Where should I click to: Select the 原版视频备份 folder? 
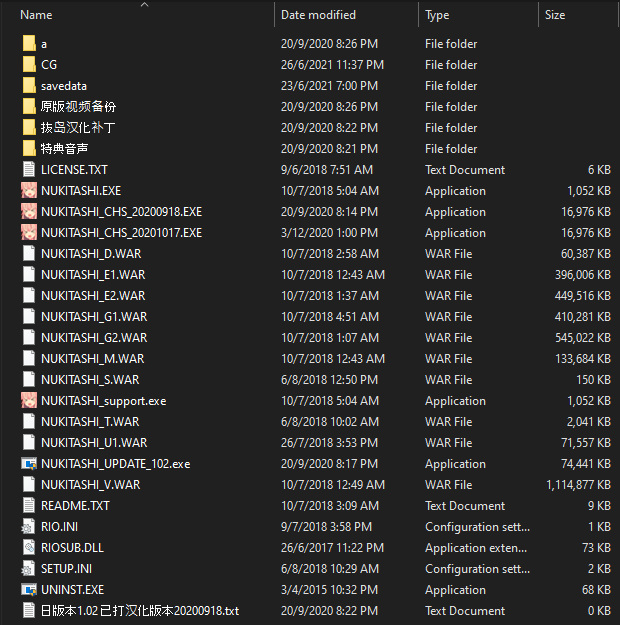click(78, 107)
